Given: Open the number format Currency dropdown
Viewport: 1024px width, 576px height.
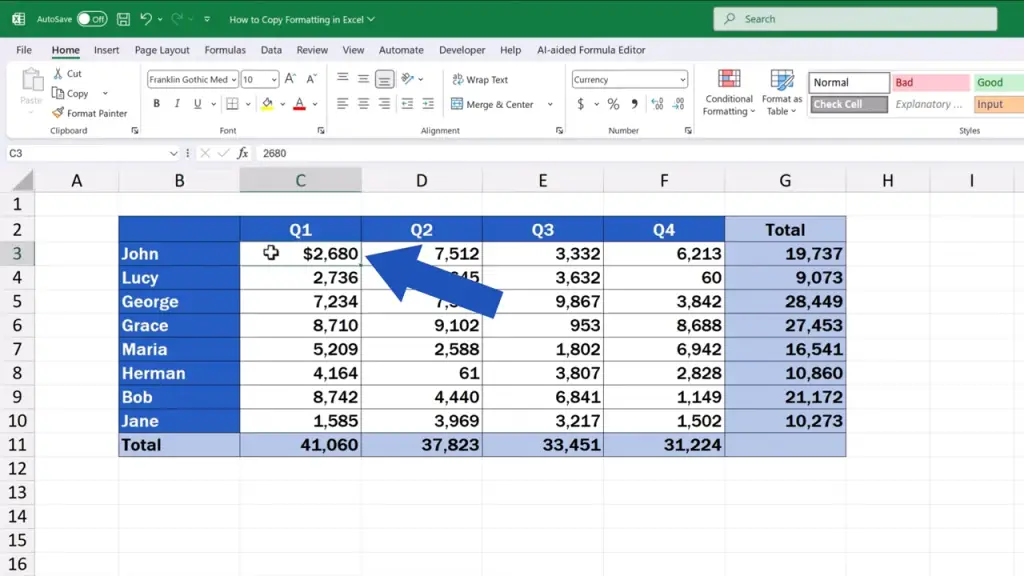Looking at the screenshot, I should coord(683,80).
